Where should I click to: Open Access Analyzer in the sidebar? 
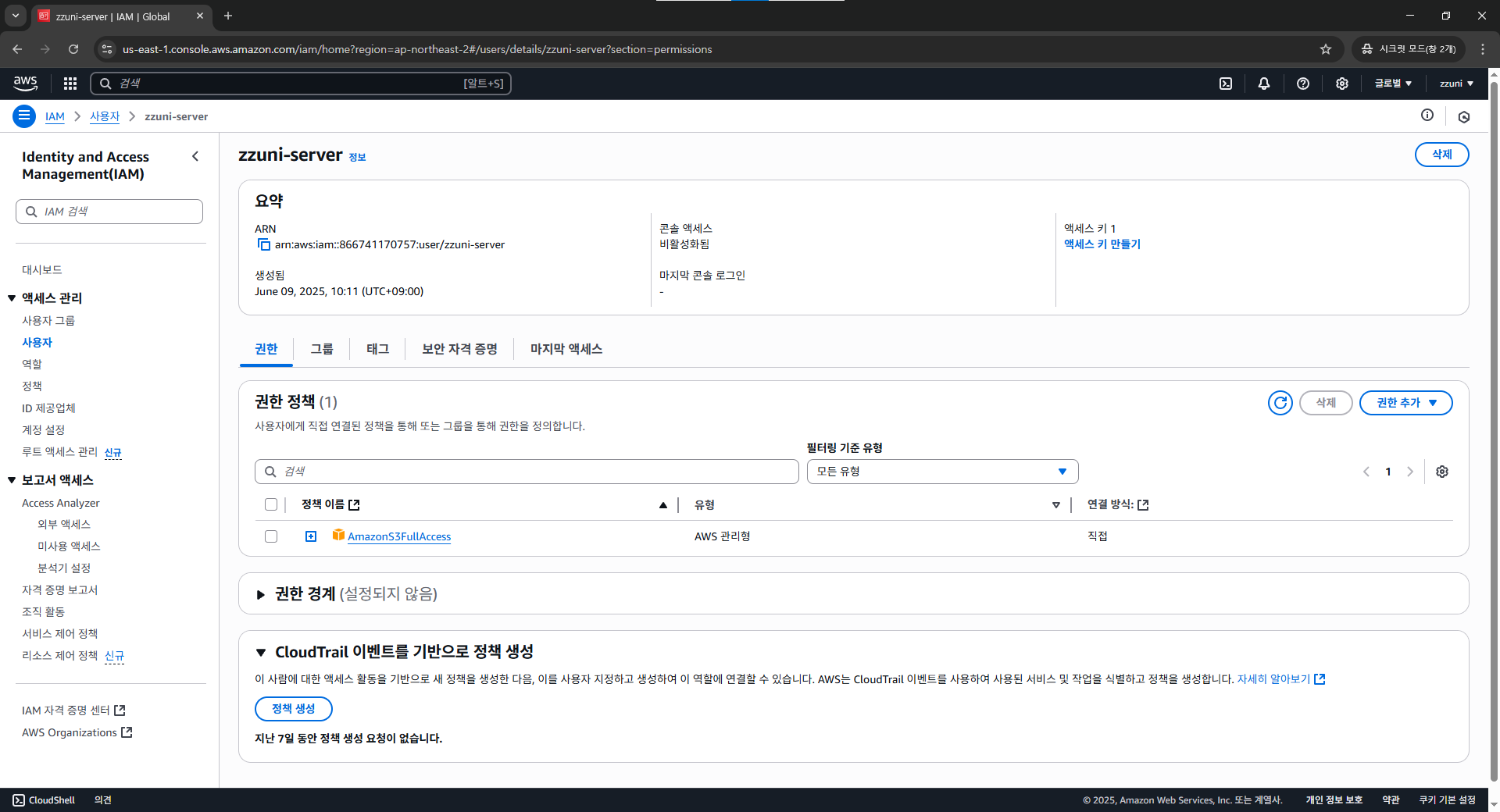(61, 504)
